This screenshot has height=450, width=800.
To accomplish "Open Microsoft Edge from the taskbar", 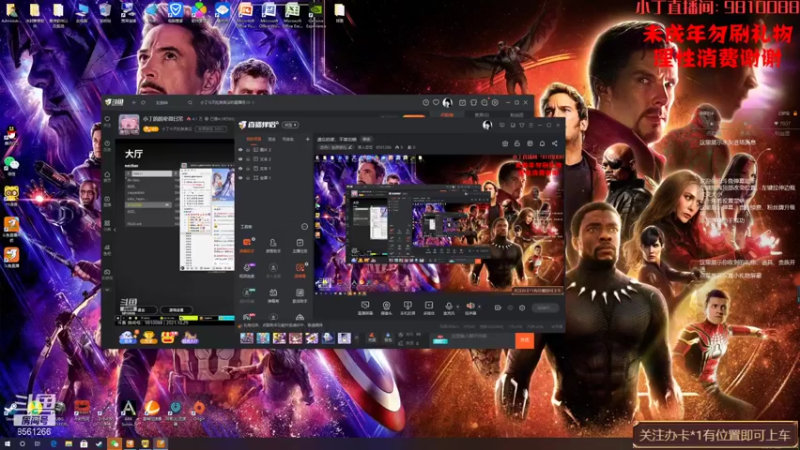I will [53, 444].
